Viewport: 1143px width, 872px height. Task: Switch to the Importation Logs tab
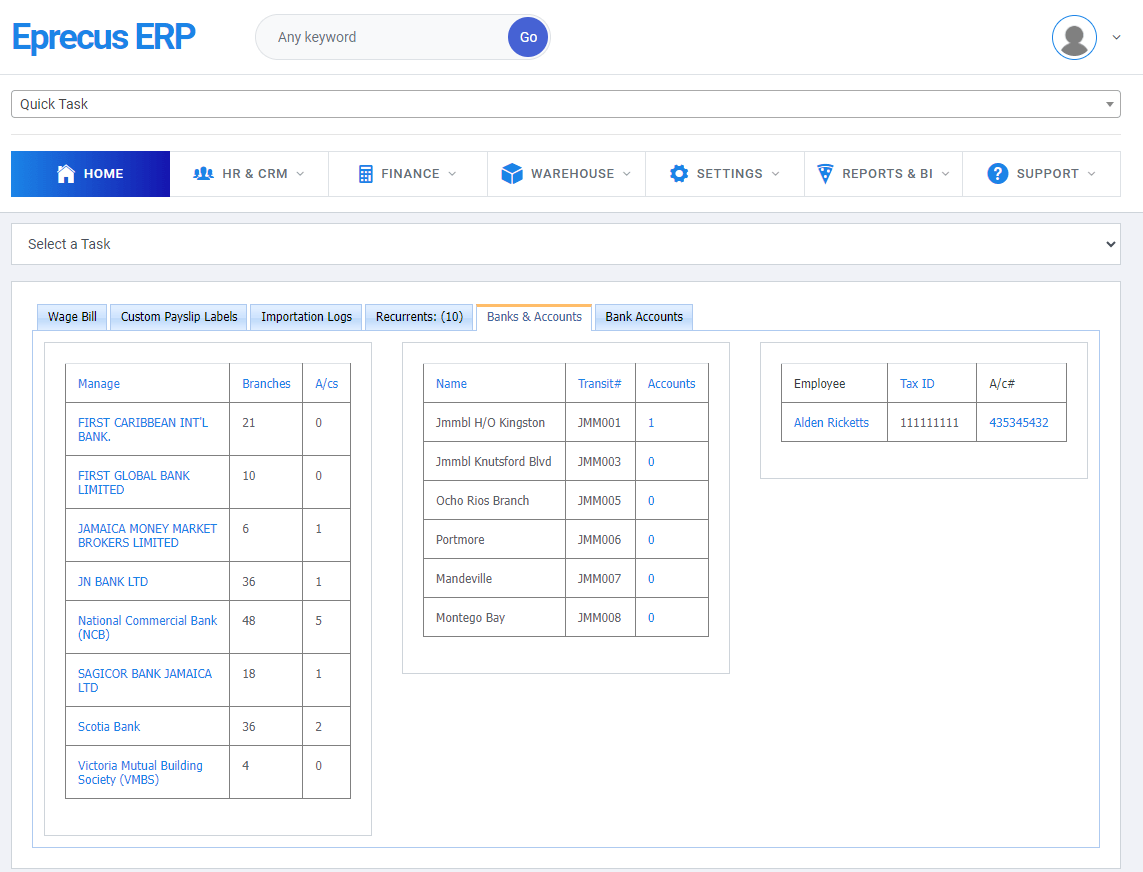point(306,317)
